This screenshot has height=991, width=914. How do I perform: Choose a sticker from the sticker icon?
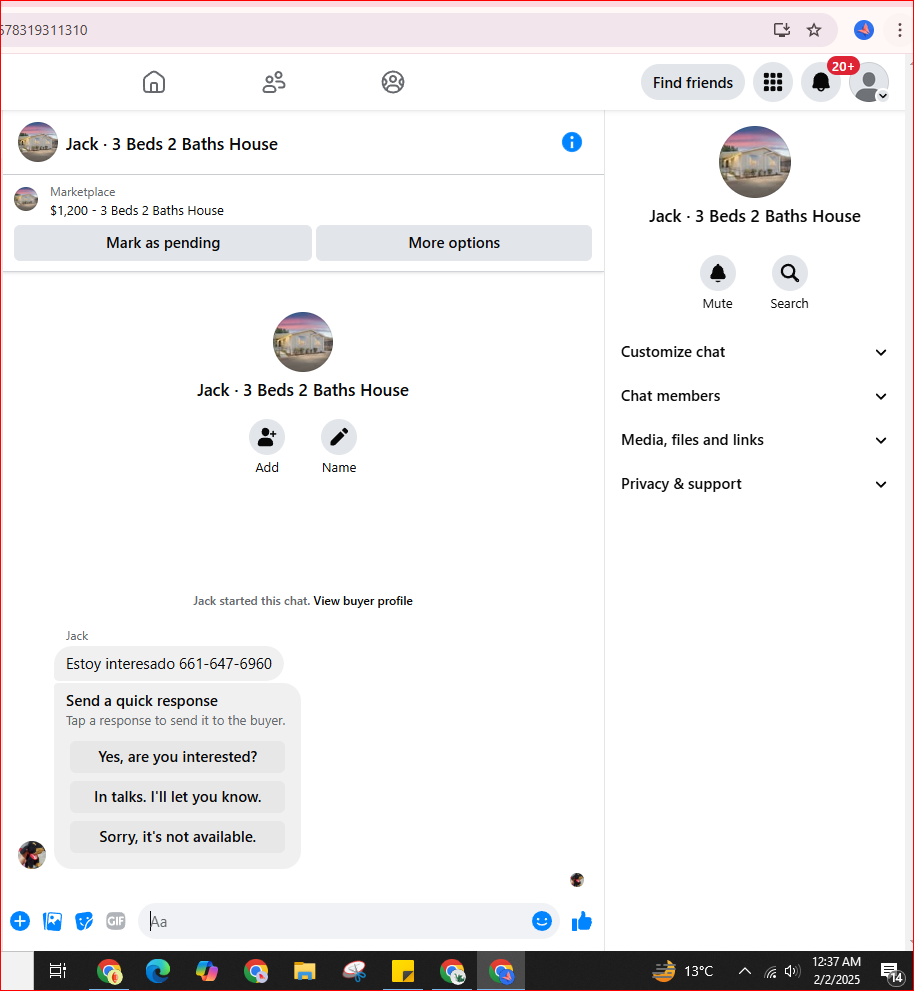(84, 921)
